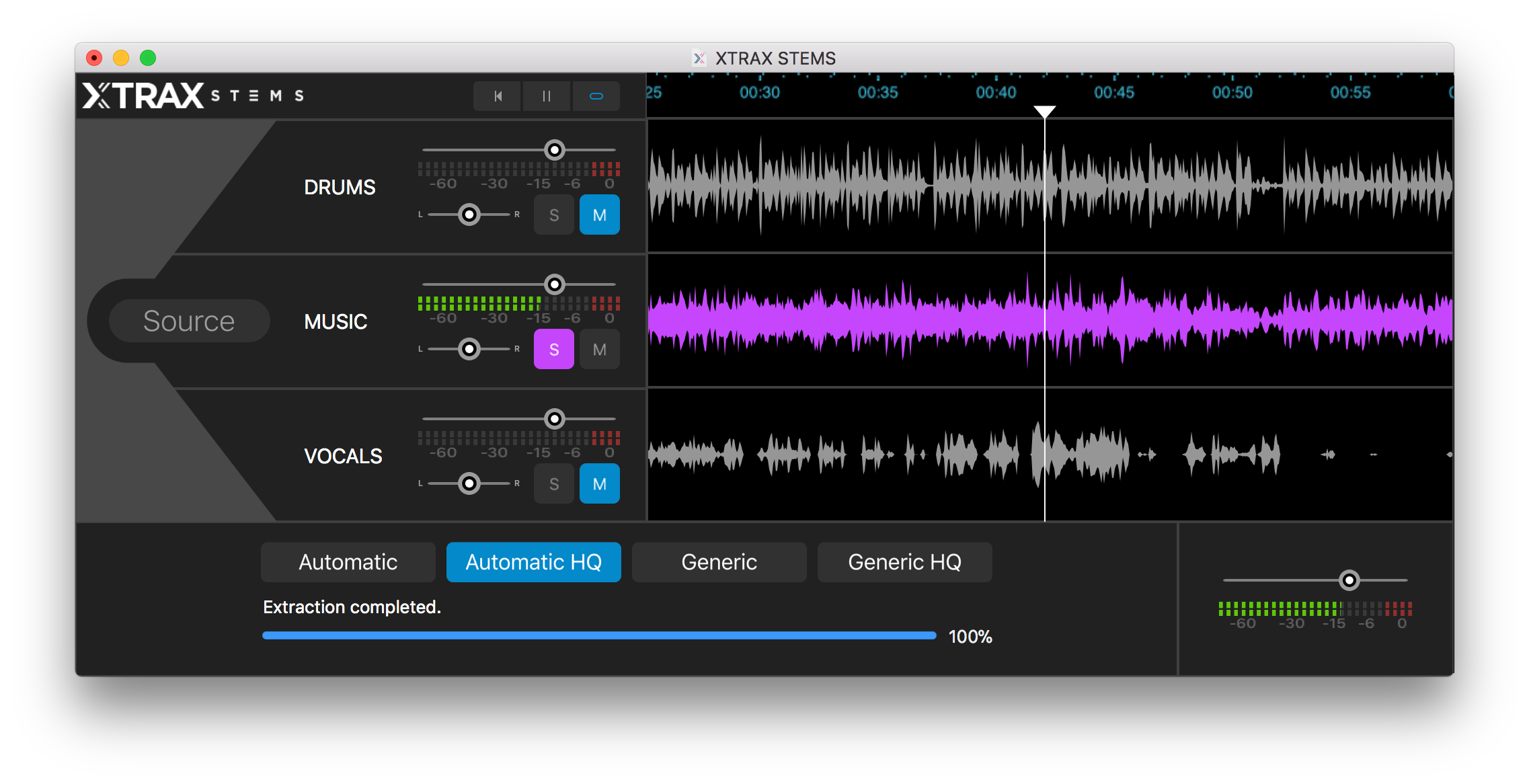Disable solo on the MUSIC track

(554, 350)
